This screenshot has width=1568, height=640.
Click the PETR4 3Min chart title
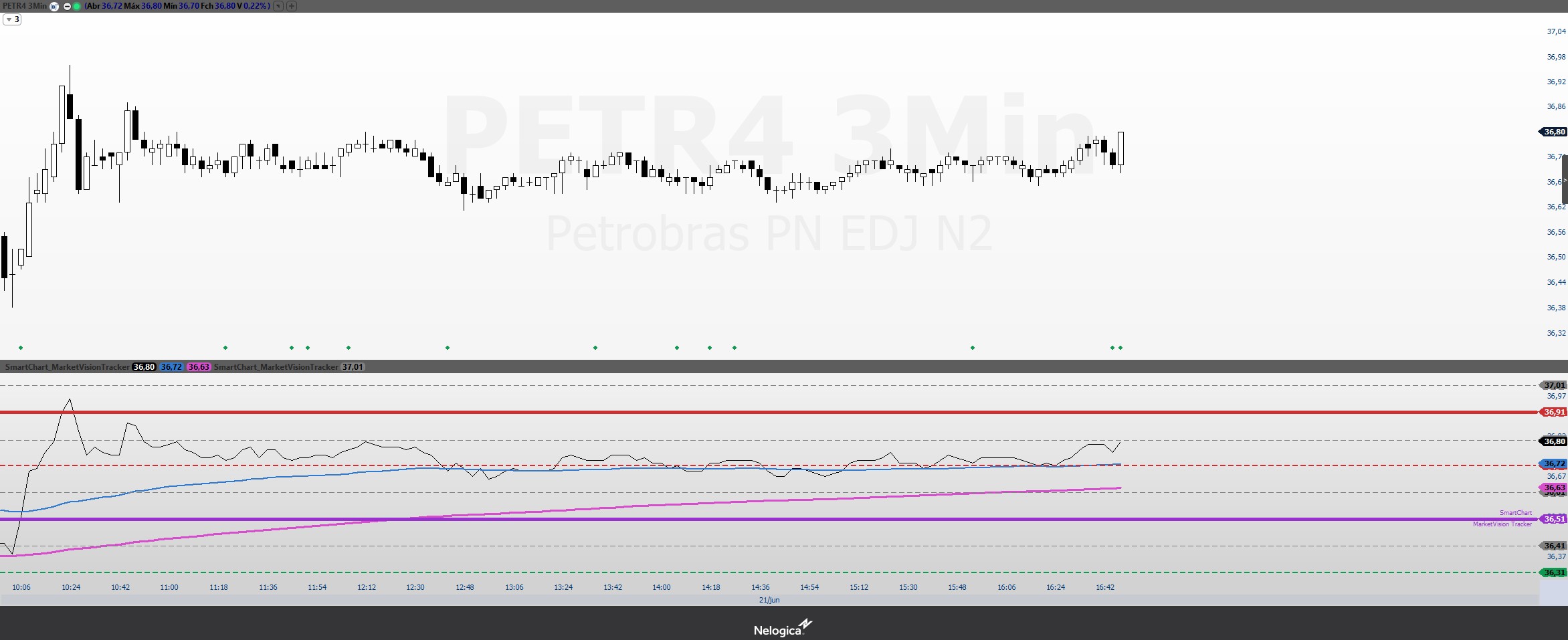tap(25, 6)
